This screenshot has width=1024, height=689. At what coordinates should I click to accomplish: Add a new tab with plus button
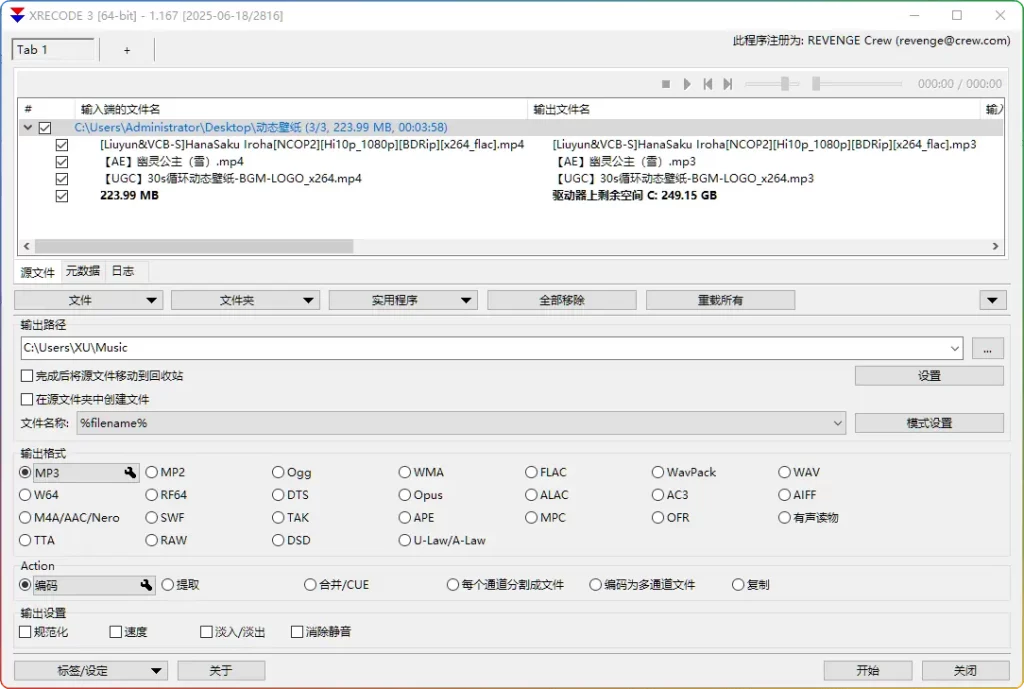[x=127, y=50]
